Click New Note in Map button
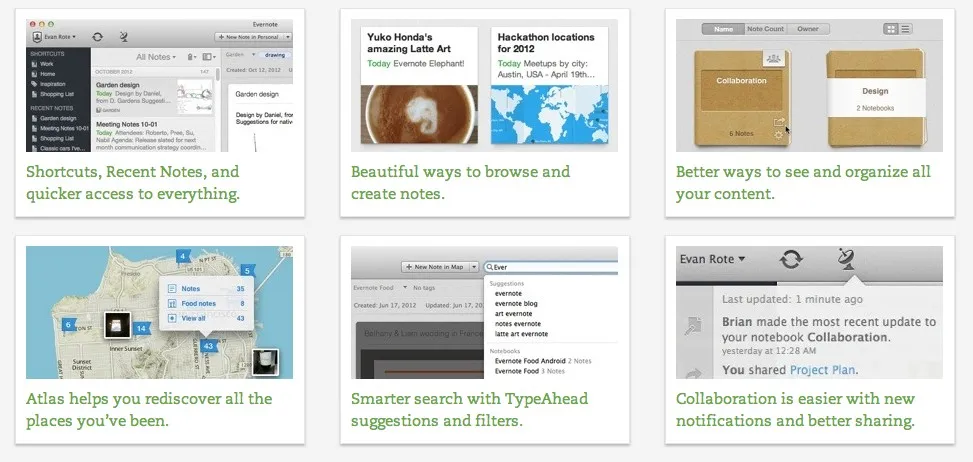Viewport: 973px width, 462px height. 434,267
